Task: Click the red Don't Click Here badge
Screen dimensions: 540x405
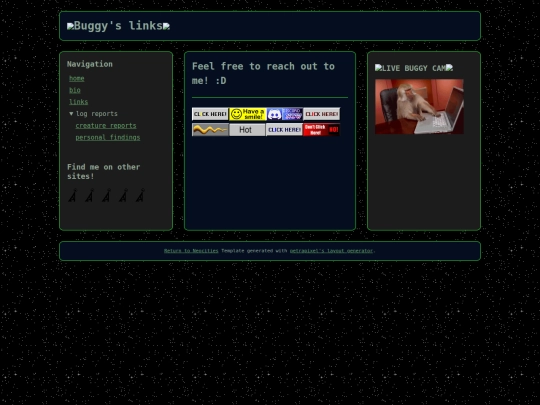Action: click(322, 130)
